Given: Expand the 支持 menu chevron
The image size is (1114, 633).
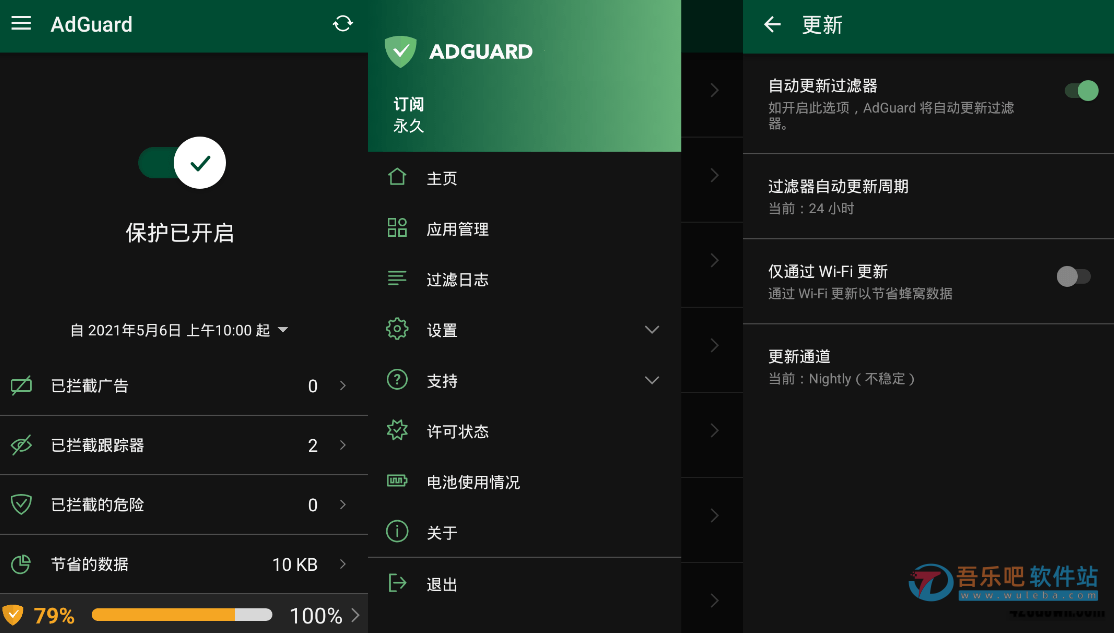Looking at the screenshot, I should click(x=651, y=380).
